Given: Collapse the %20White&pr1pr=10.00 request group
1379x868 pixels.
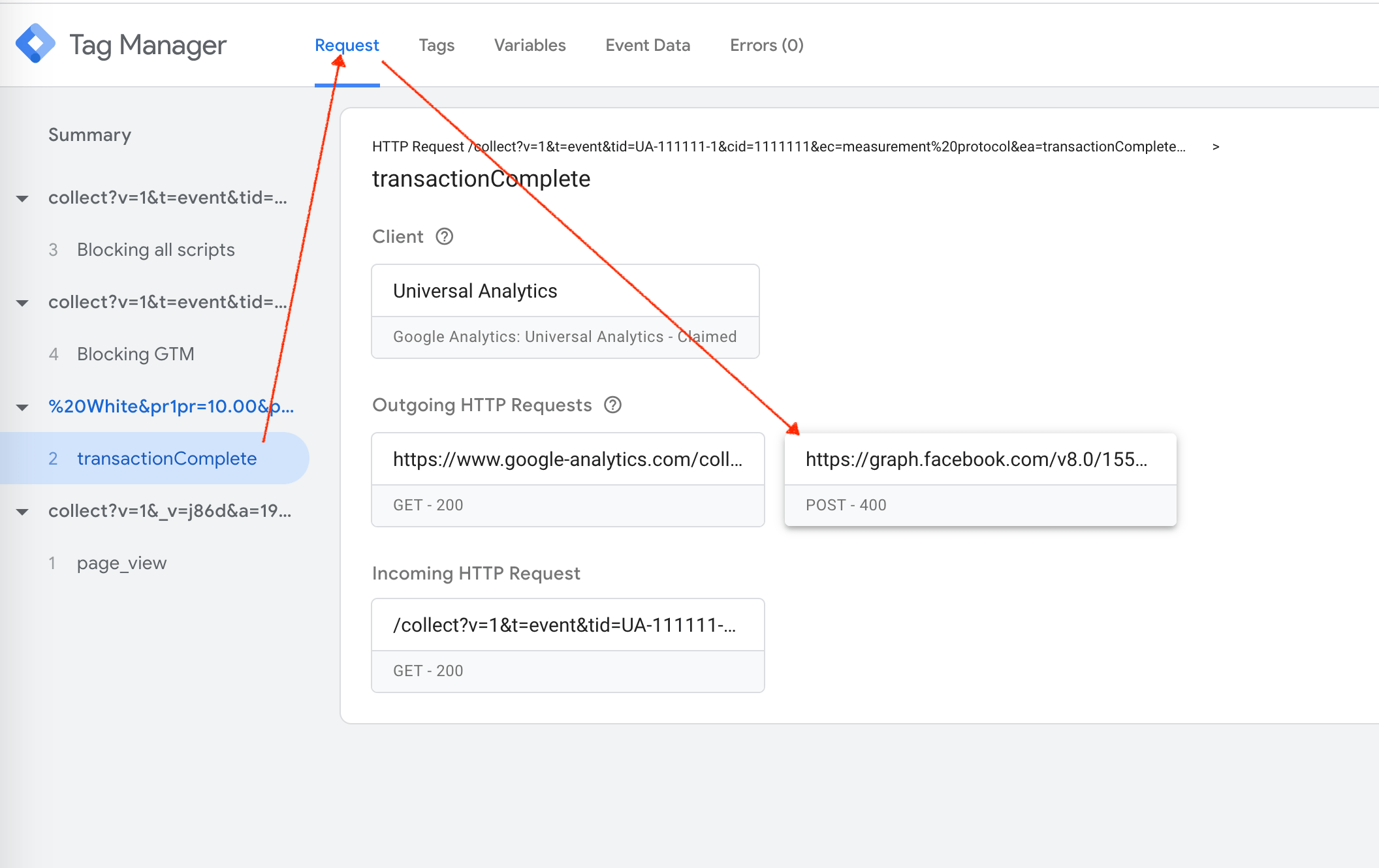Looking at the screenshot, I should tap(22, 407).
